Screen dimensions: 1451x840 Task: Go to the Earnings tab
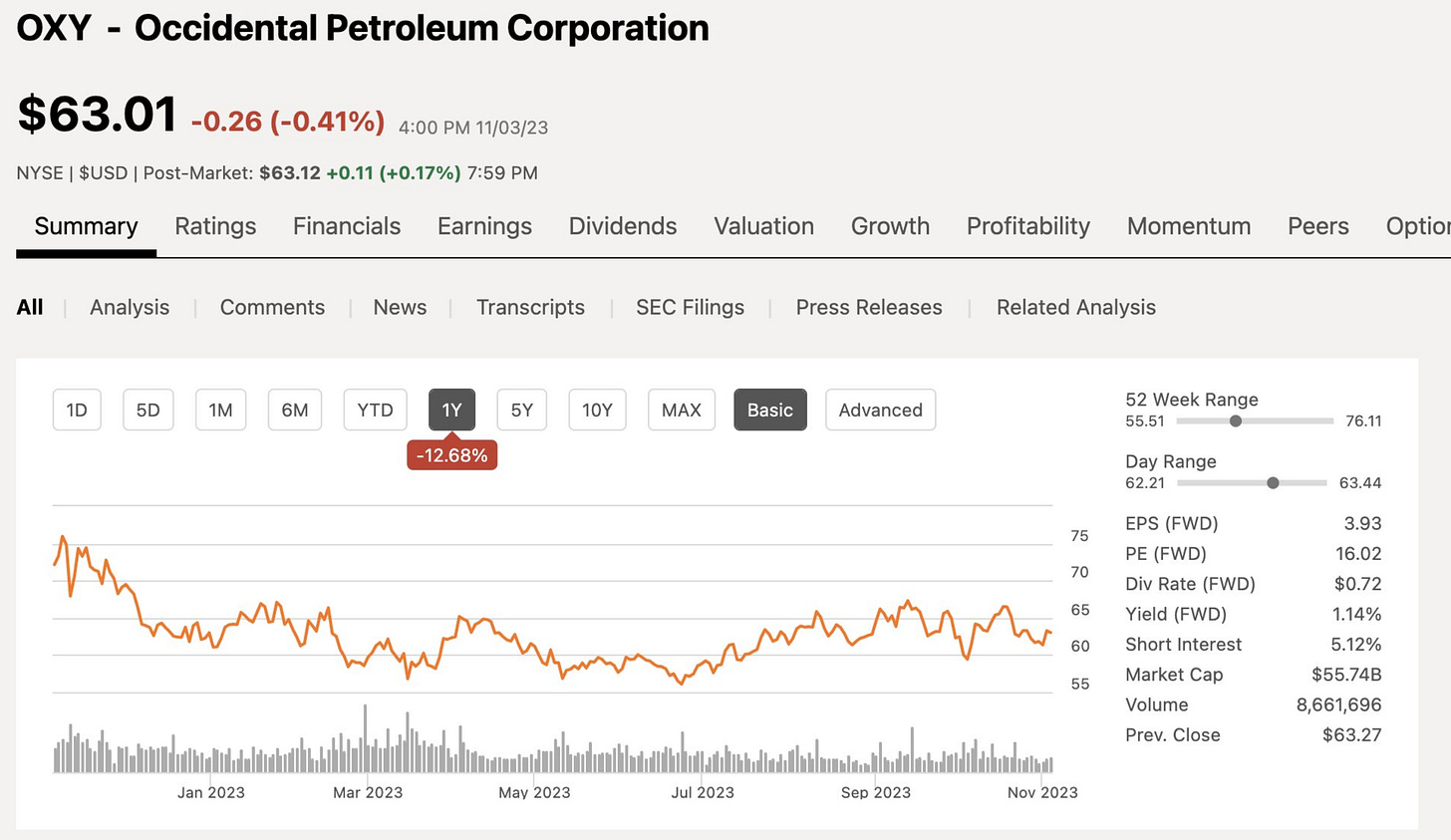click(x=484, y=226)
